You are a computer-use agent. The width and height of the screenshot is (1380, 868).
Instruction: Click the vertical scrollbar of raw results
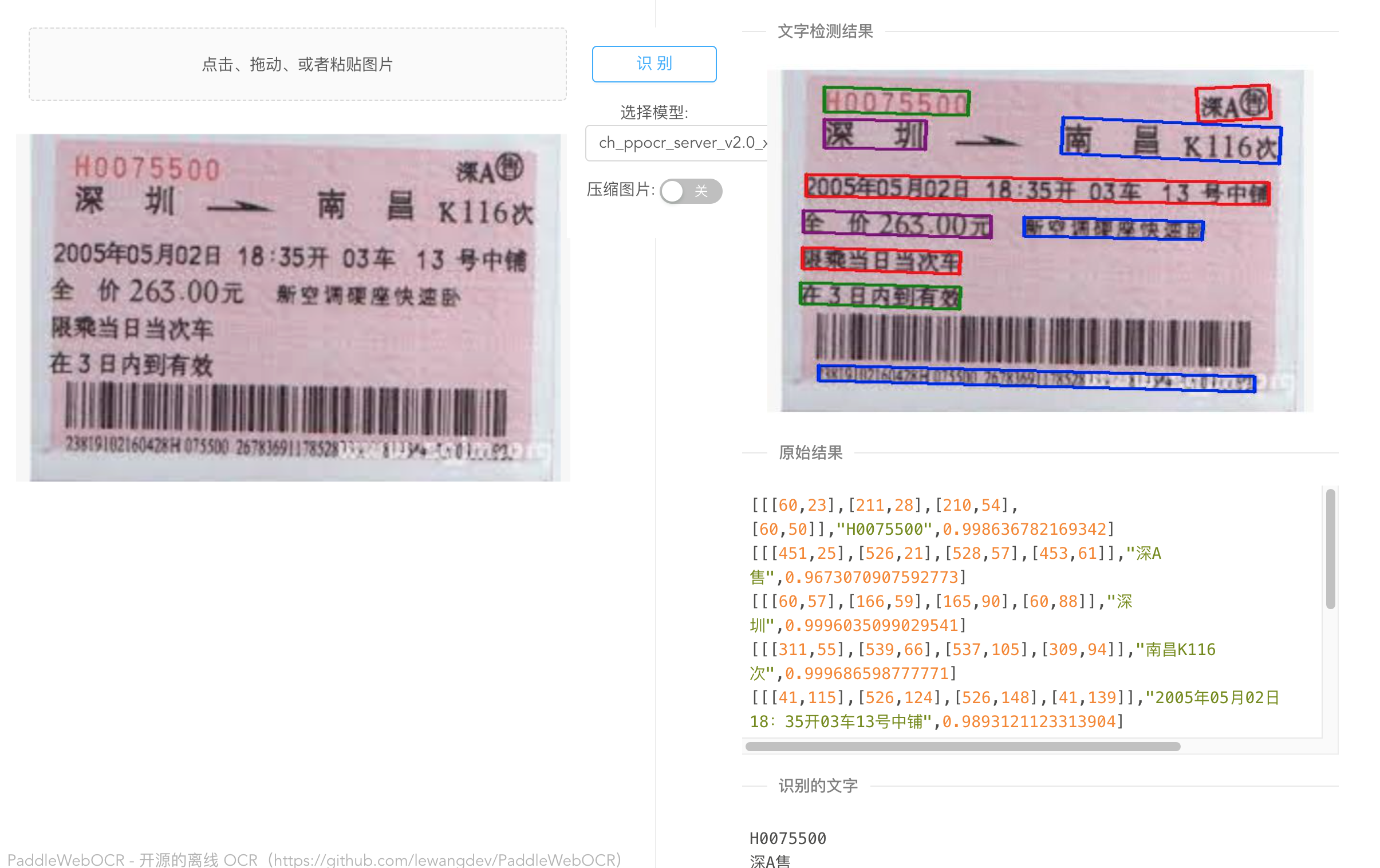1331,549
